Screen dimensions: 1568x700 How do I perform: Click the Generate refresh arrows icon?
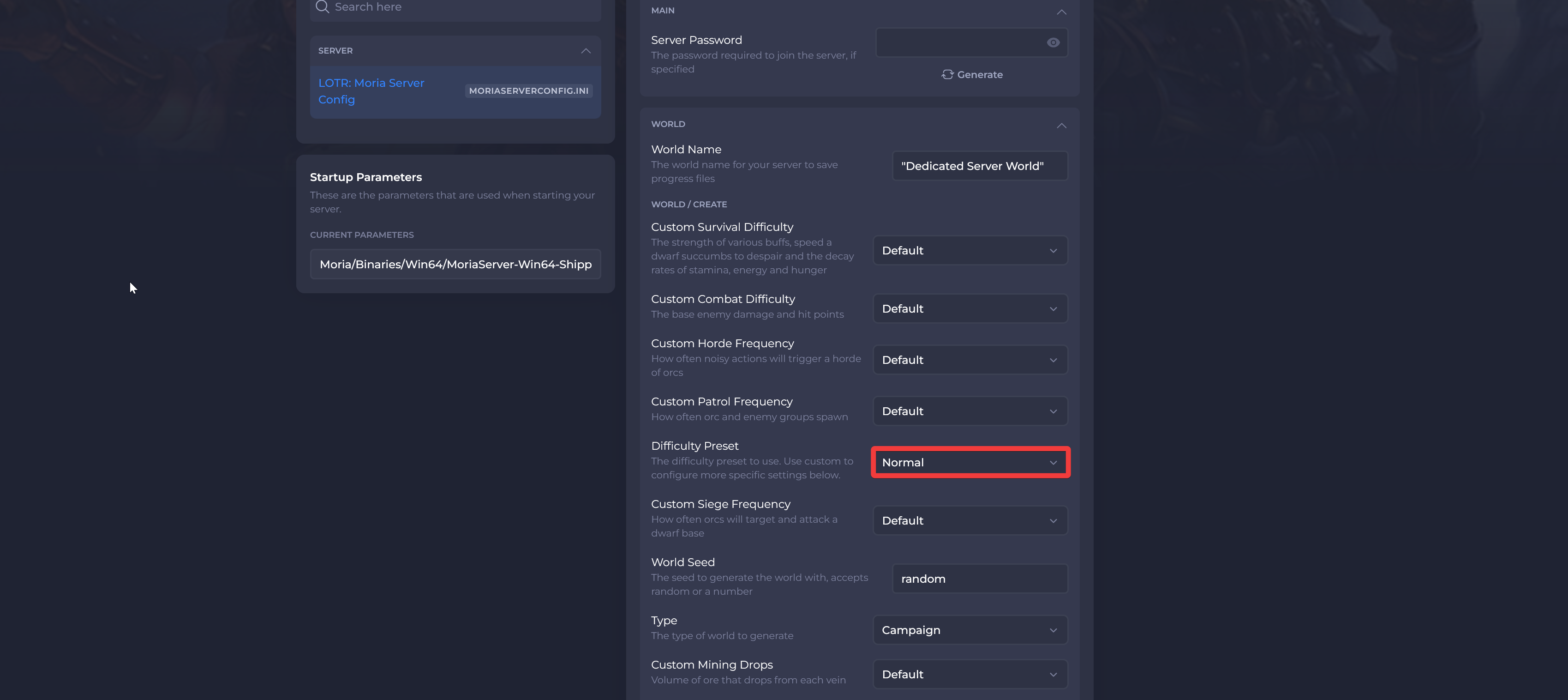click(x=947, y=74)
